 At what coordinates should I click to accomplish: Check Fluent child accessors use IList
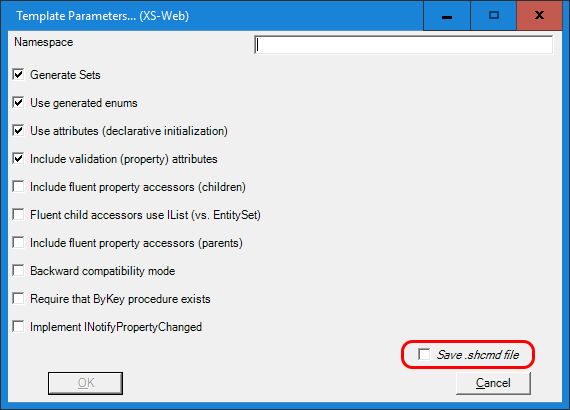pyautogui.click(x=18, y=214)
